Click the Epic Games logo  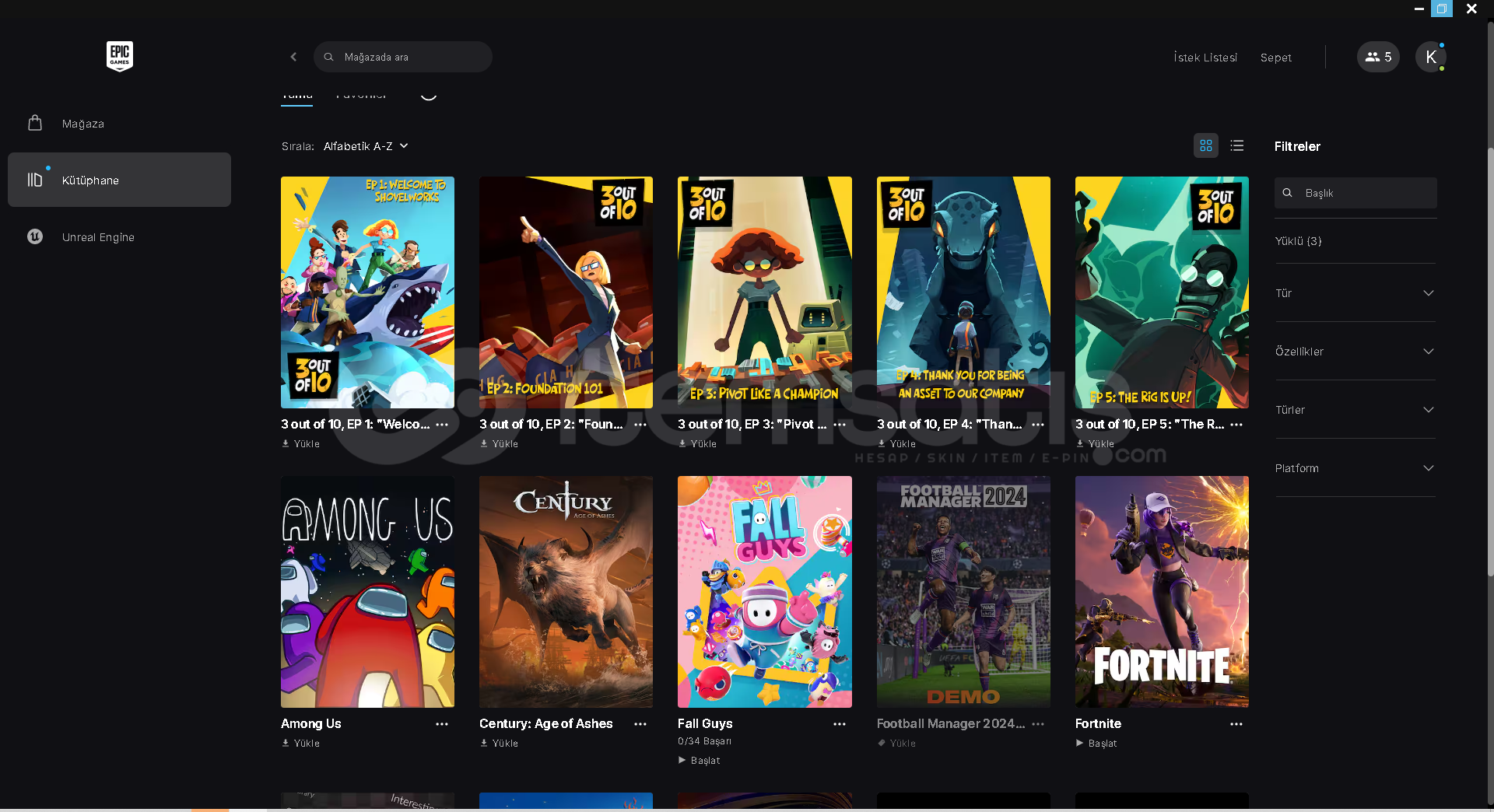click(x=120, y=56)
